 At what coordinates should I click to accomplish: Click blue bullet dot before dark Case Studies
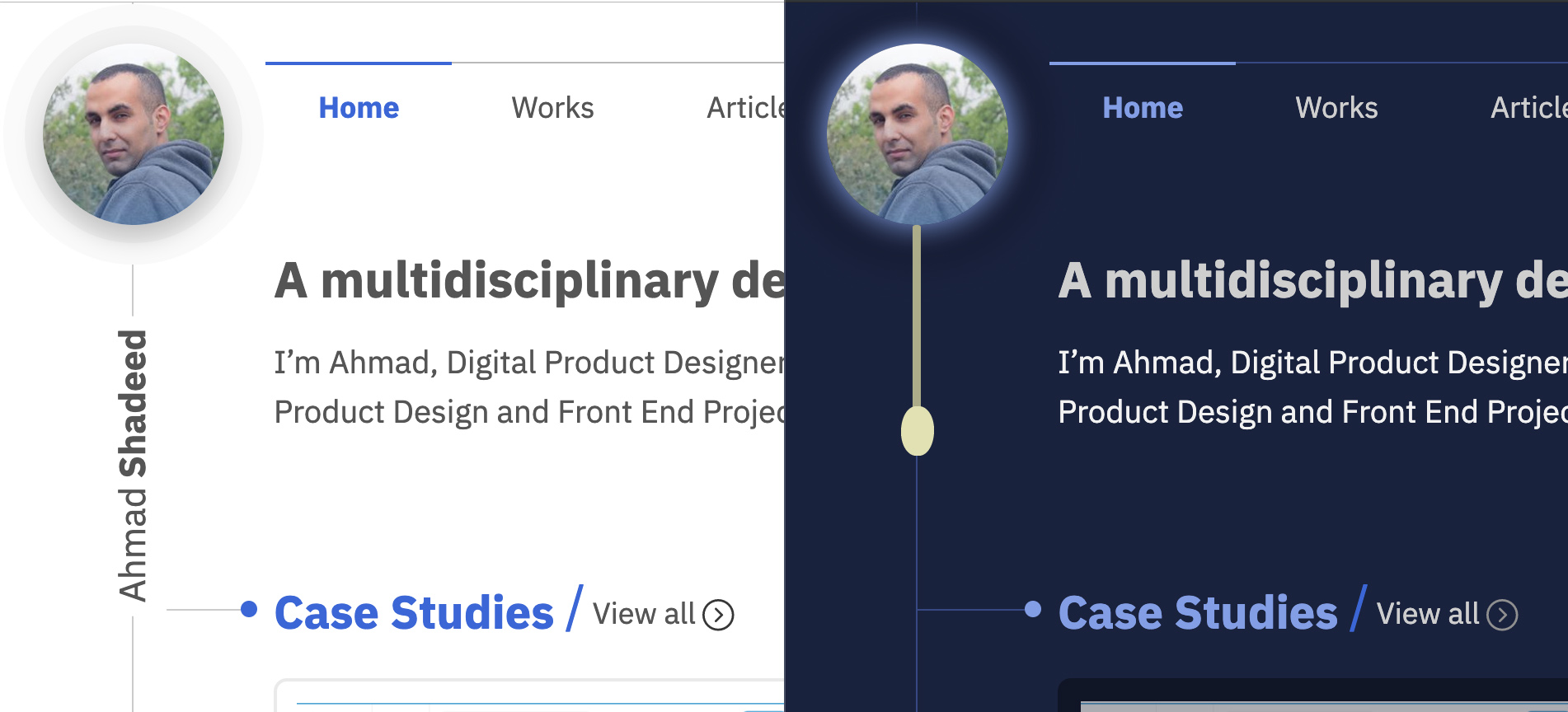(1033, 609)
